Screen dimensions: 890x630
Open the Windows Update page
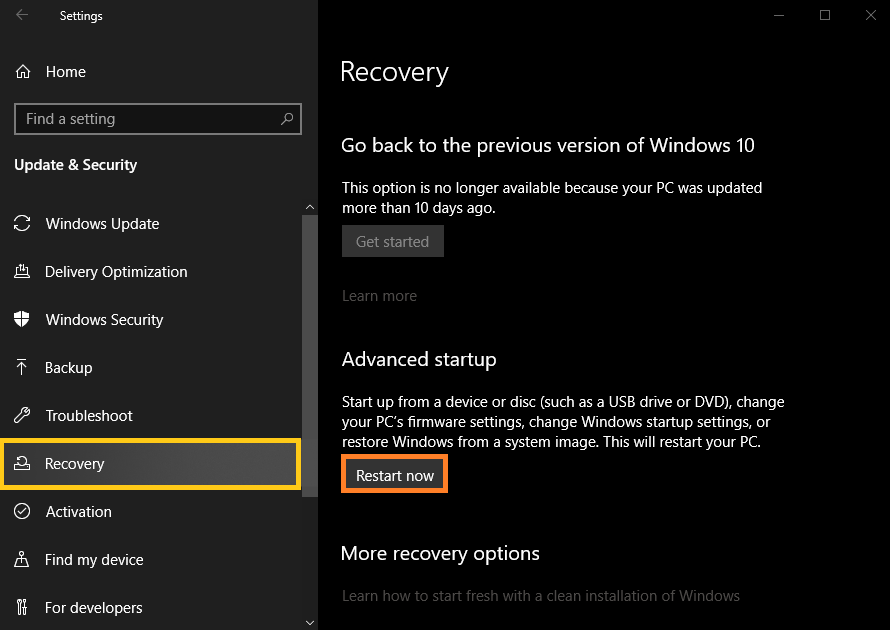pos(102,224)
